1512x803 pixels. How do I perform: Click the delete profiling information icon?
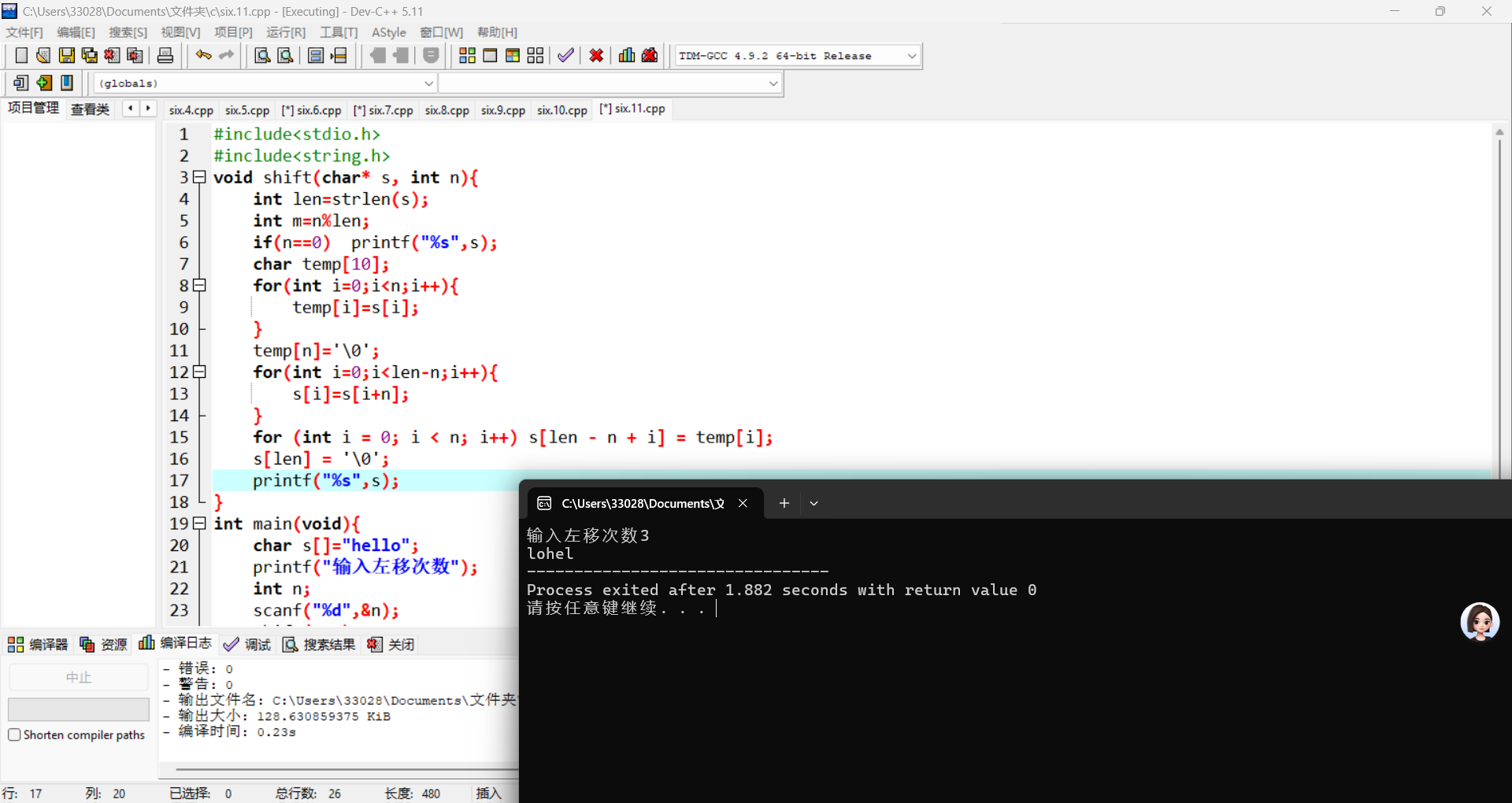pyautogui.click(x=650, y=55)
